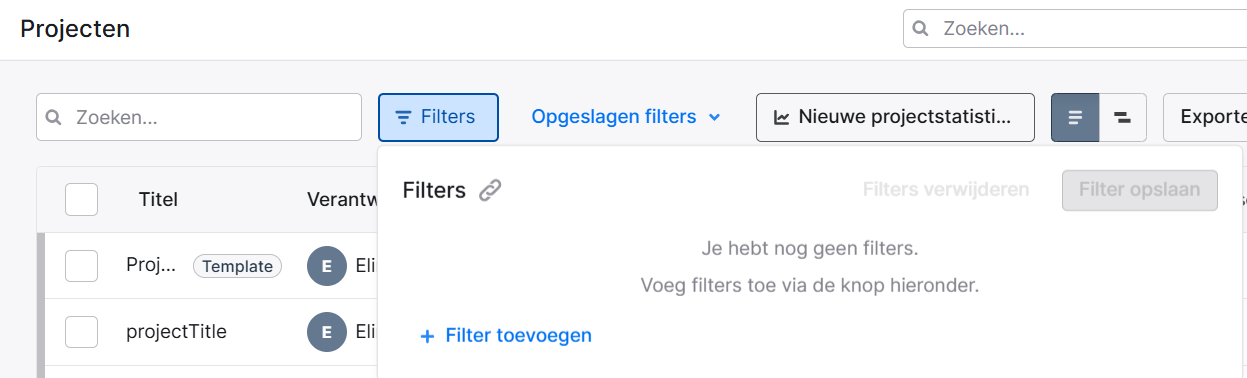Check the Template project row checkbox
Screen dimensions: 1247x378
(x=81, y=266)
